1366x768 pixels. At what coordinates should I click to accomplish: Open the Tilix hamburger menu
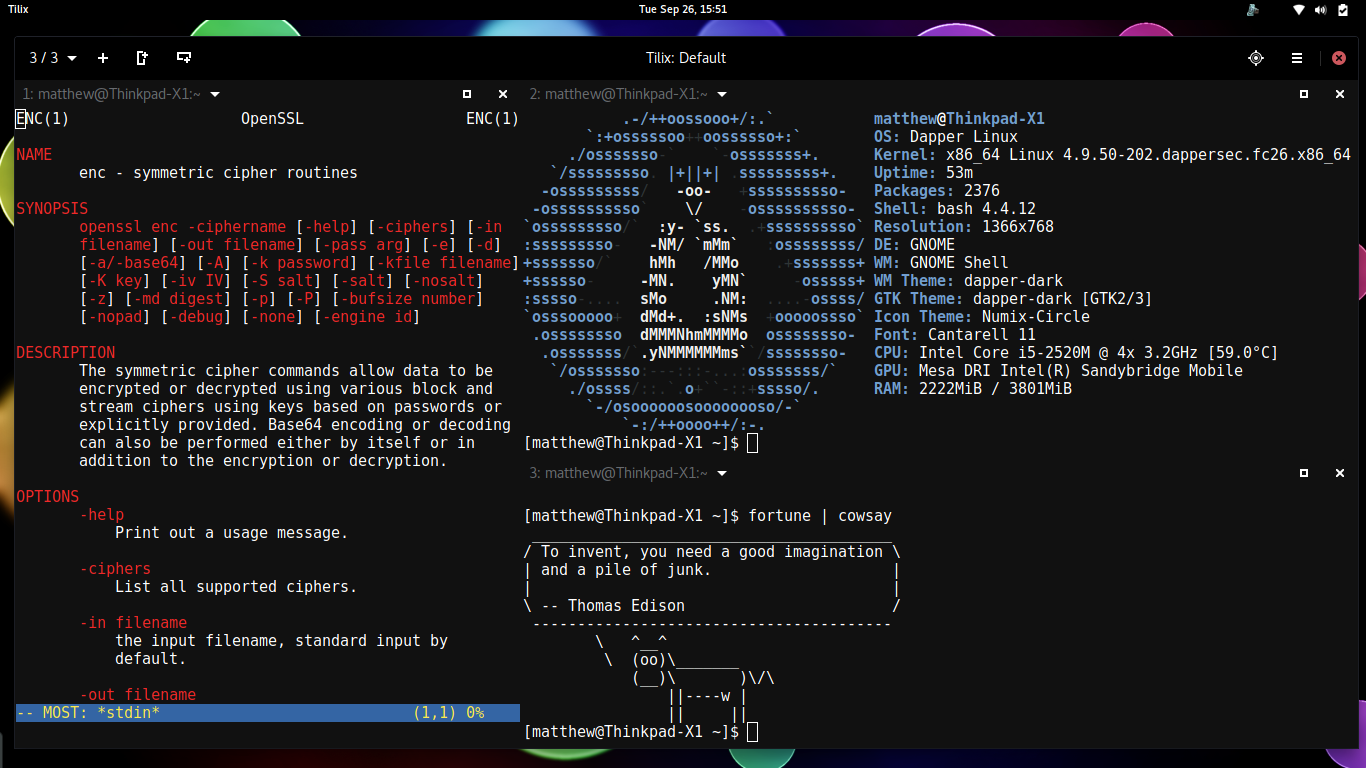1296,58
